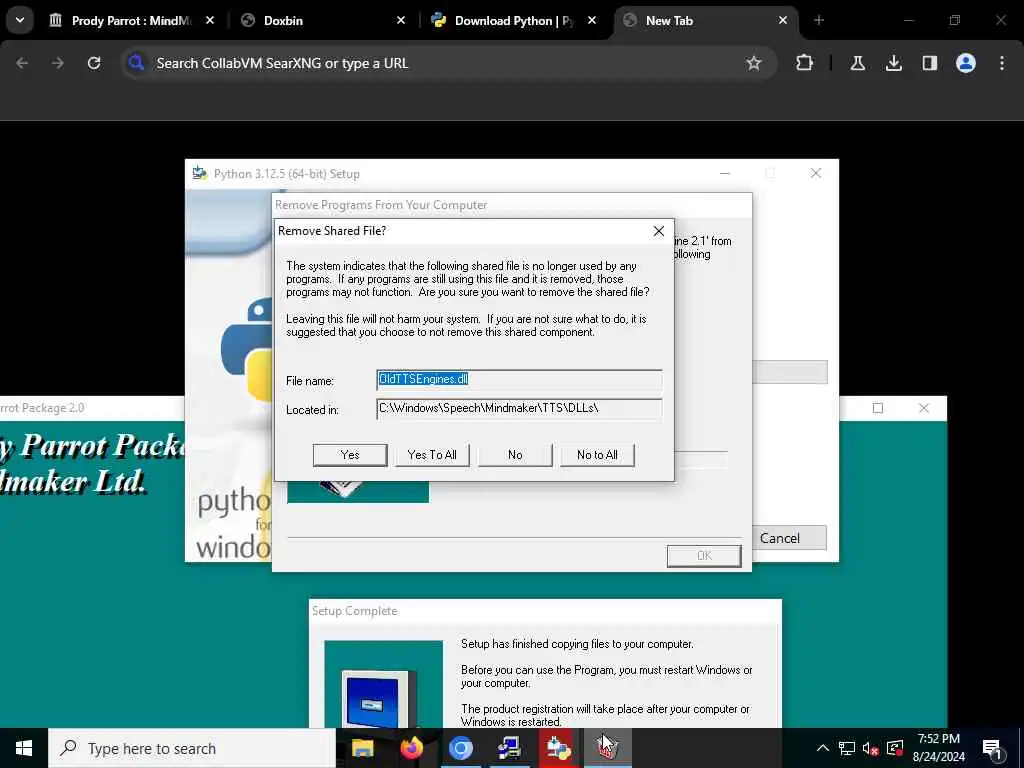This screenshot has height=768, width=1024.
Task: Switch to Prody Parrot MindMaker tab
Action: coord(132,21)
